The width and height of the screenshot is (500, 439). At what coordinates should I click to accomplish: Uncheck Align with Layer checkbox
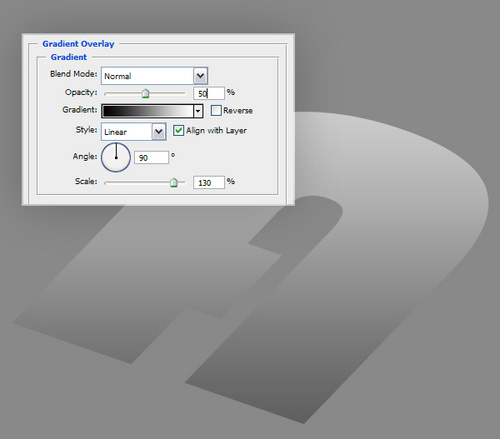(178, 130)
